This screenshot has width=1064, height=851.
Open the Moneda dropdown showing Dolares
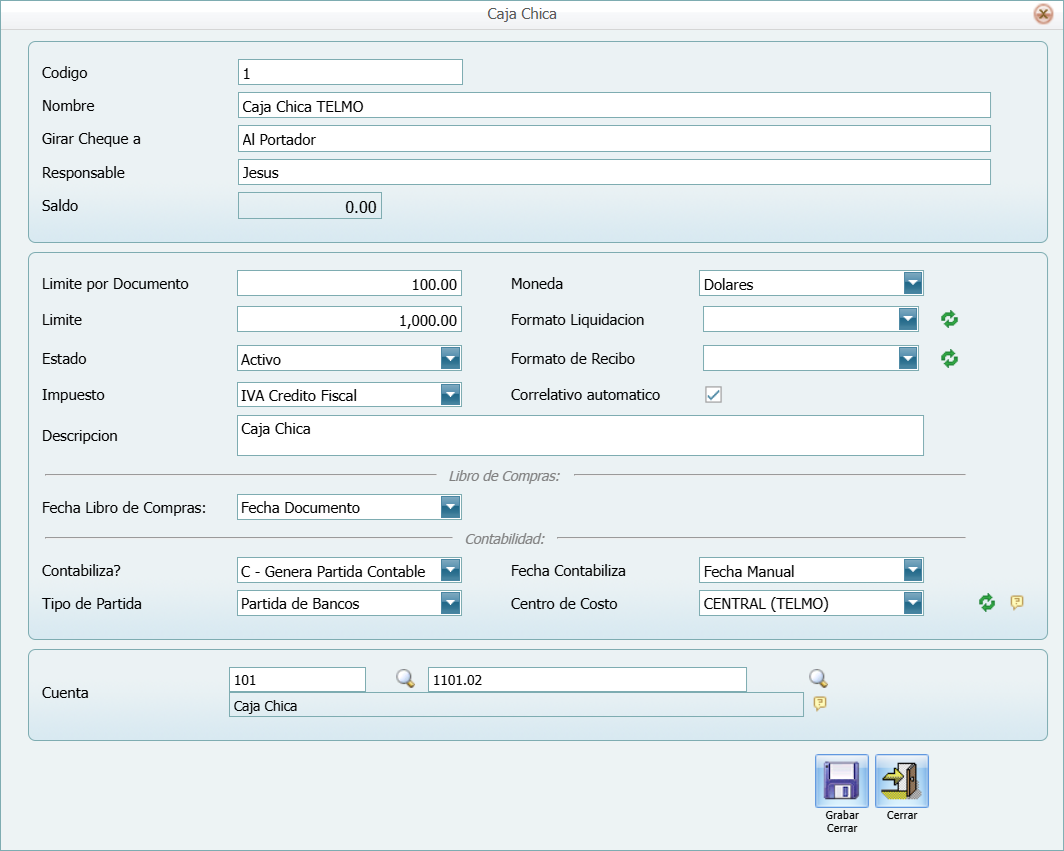pyautogui.click(x=911, y=283)
